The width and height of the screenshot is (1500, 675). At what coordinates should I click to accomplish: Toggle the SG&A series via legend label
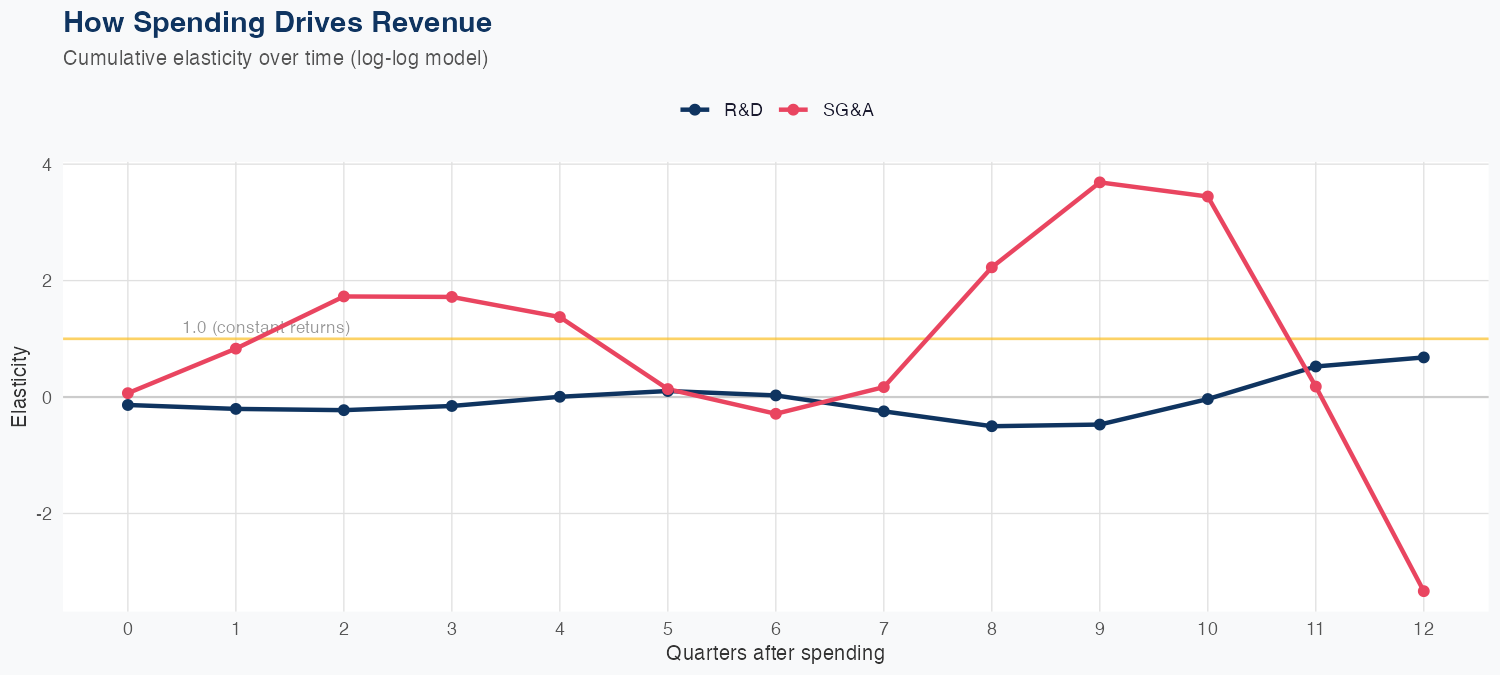[x=848, y=110]
